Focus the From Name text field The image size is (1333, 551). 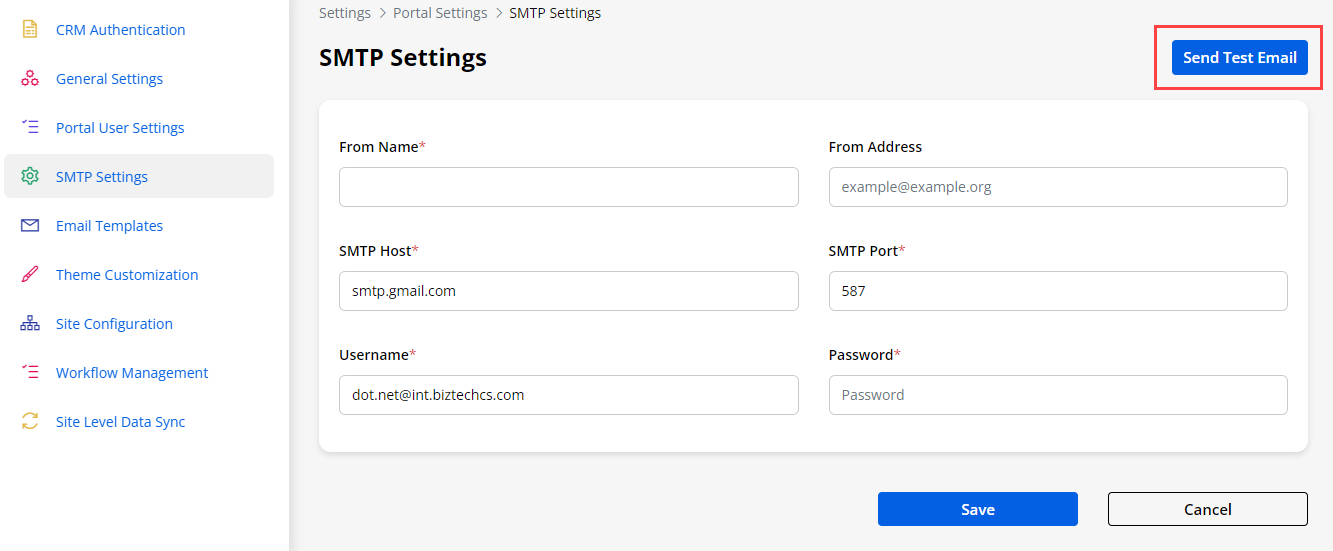pyautogui.click(x=568, y=187)
